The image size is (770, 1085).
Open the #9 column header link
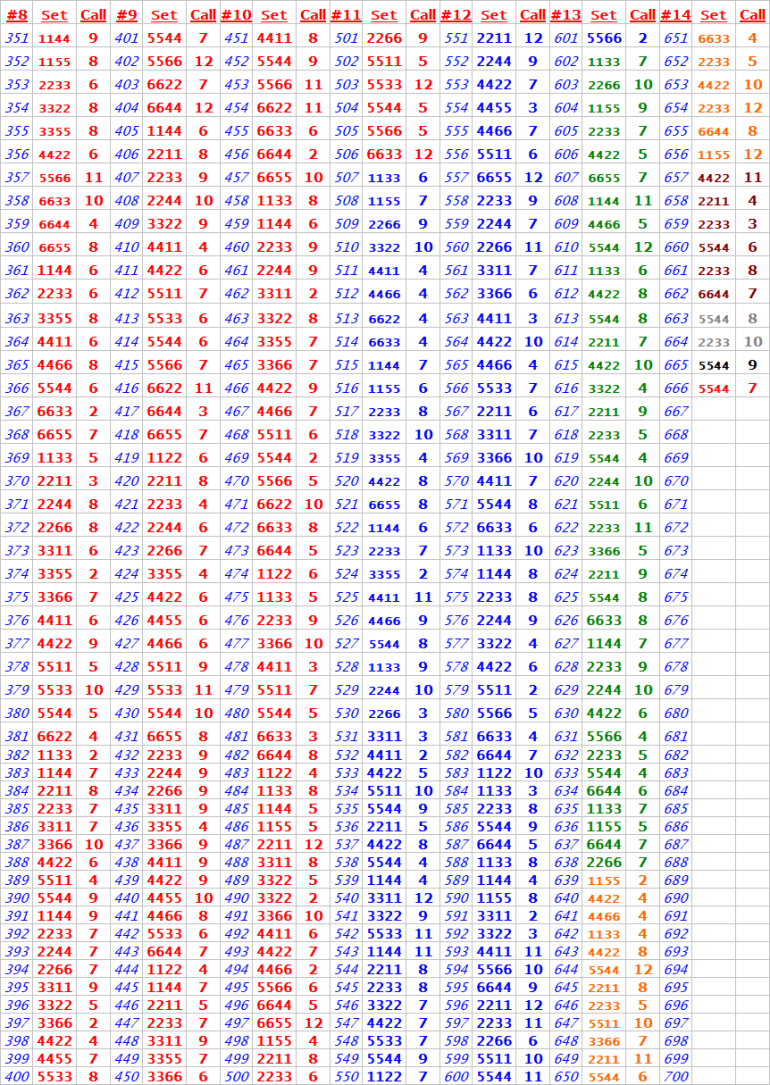tap(126, 15)
